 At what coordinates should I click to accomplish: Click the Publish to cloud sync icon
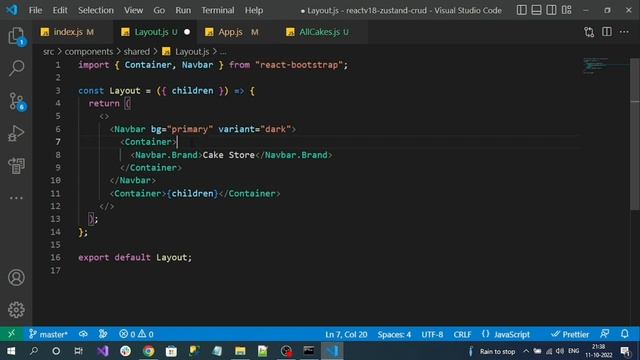tap(83, 334)
